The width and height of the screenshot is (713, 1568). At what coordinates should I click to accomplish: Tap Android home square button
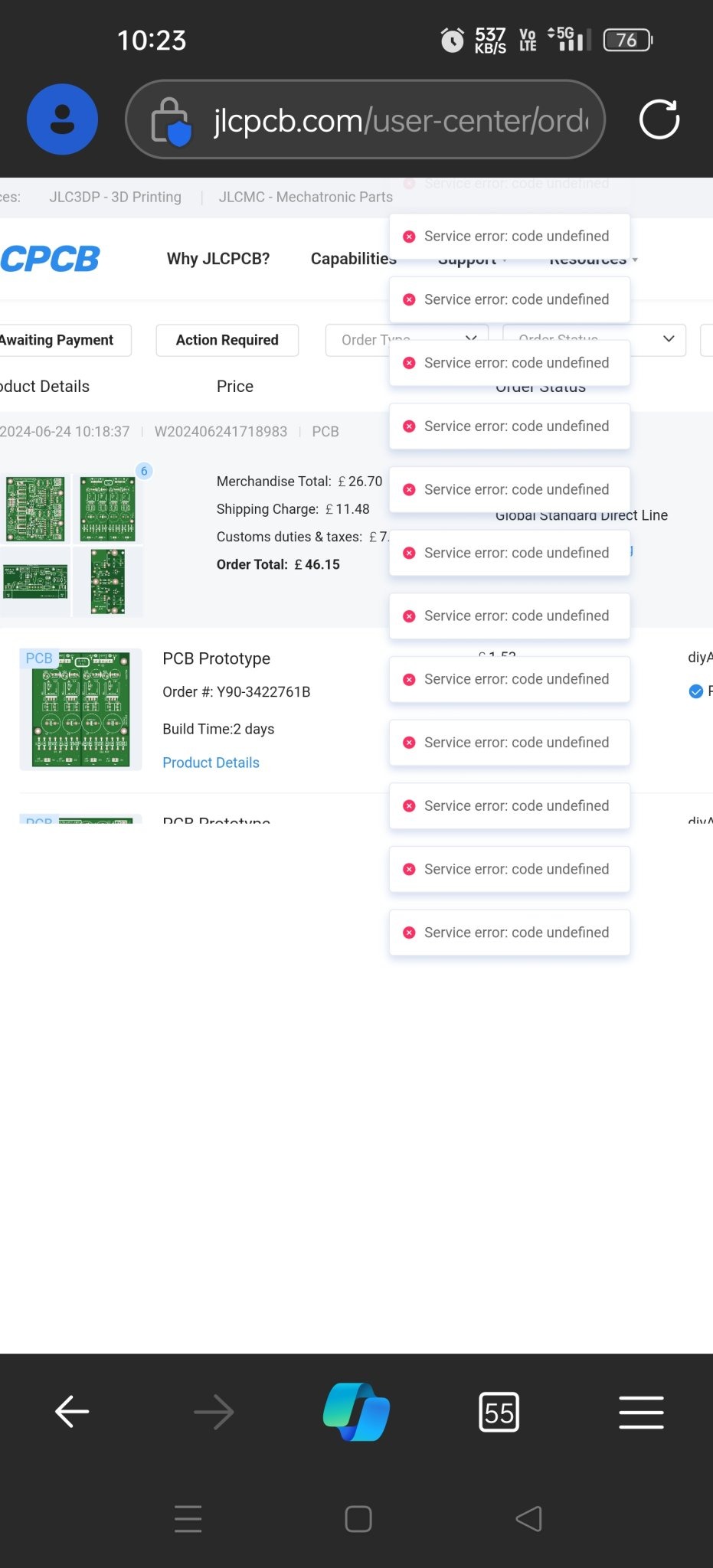(x=358, y=1519)
